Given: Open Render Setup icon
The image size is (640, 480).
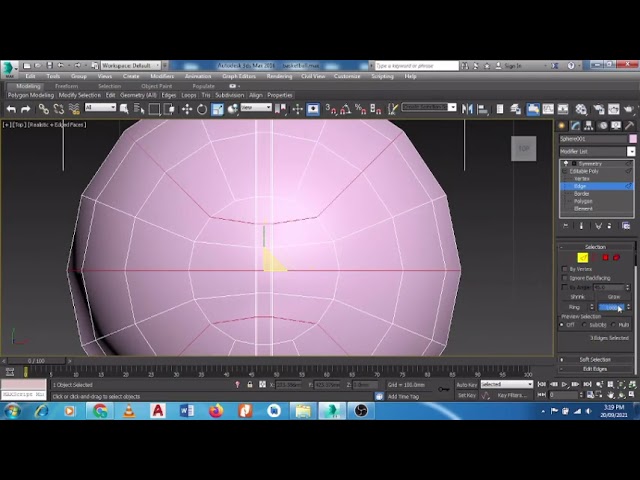Looking at the screenshot, I should tap(599, 109).
